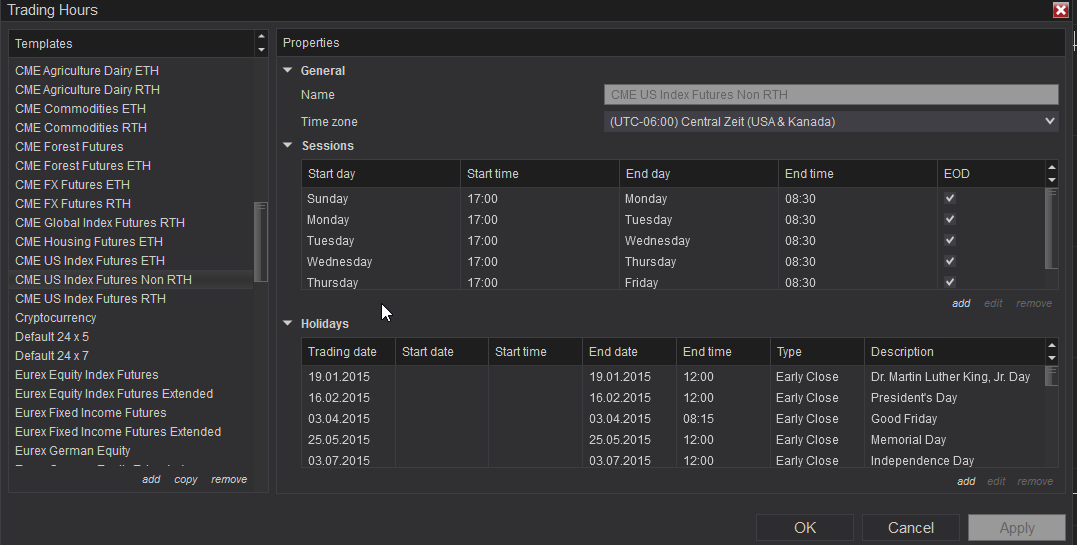Toggle EOD checkbox for Thursday session
1077x545 pixels.
pos(950,282)
